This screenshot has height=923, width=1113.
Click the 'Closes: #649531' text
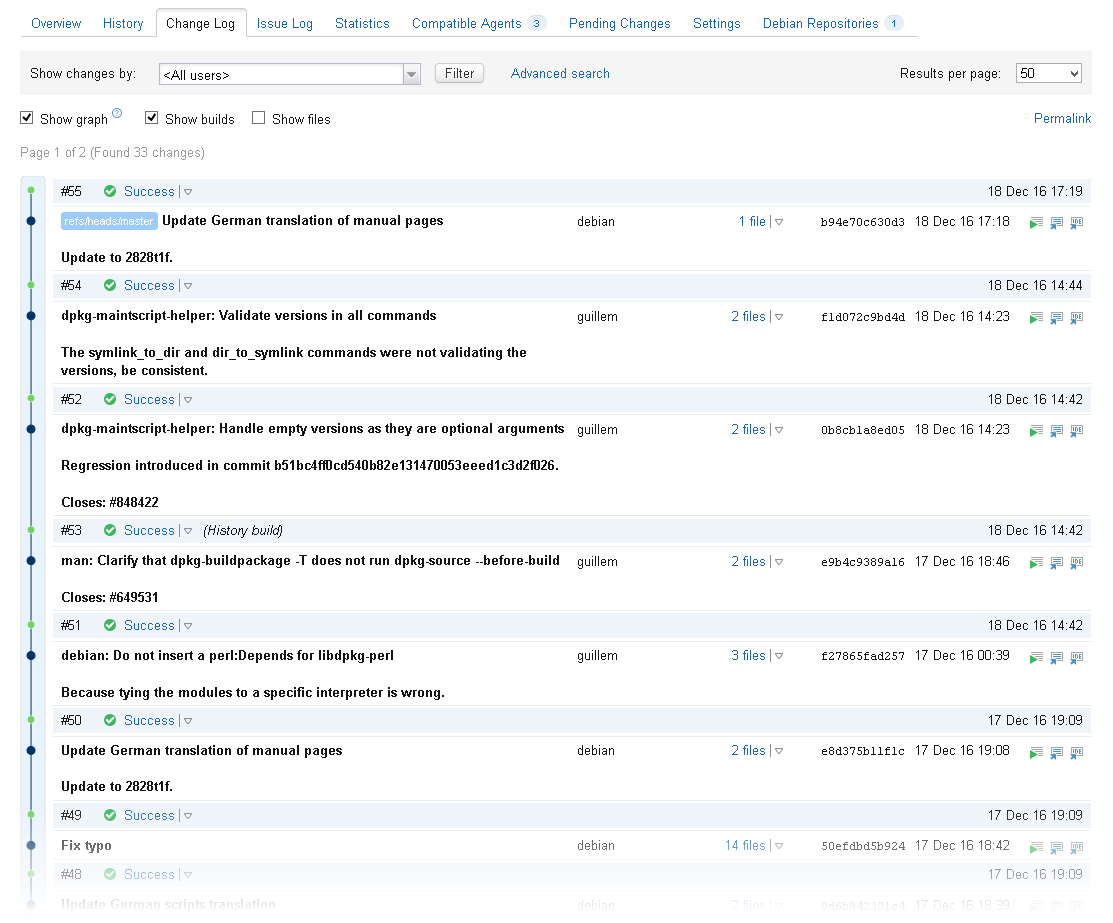[110, 598]
